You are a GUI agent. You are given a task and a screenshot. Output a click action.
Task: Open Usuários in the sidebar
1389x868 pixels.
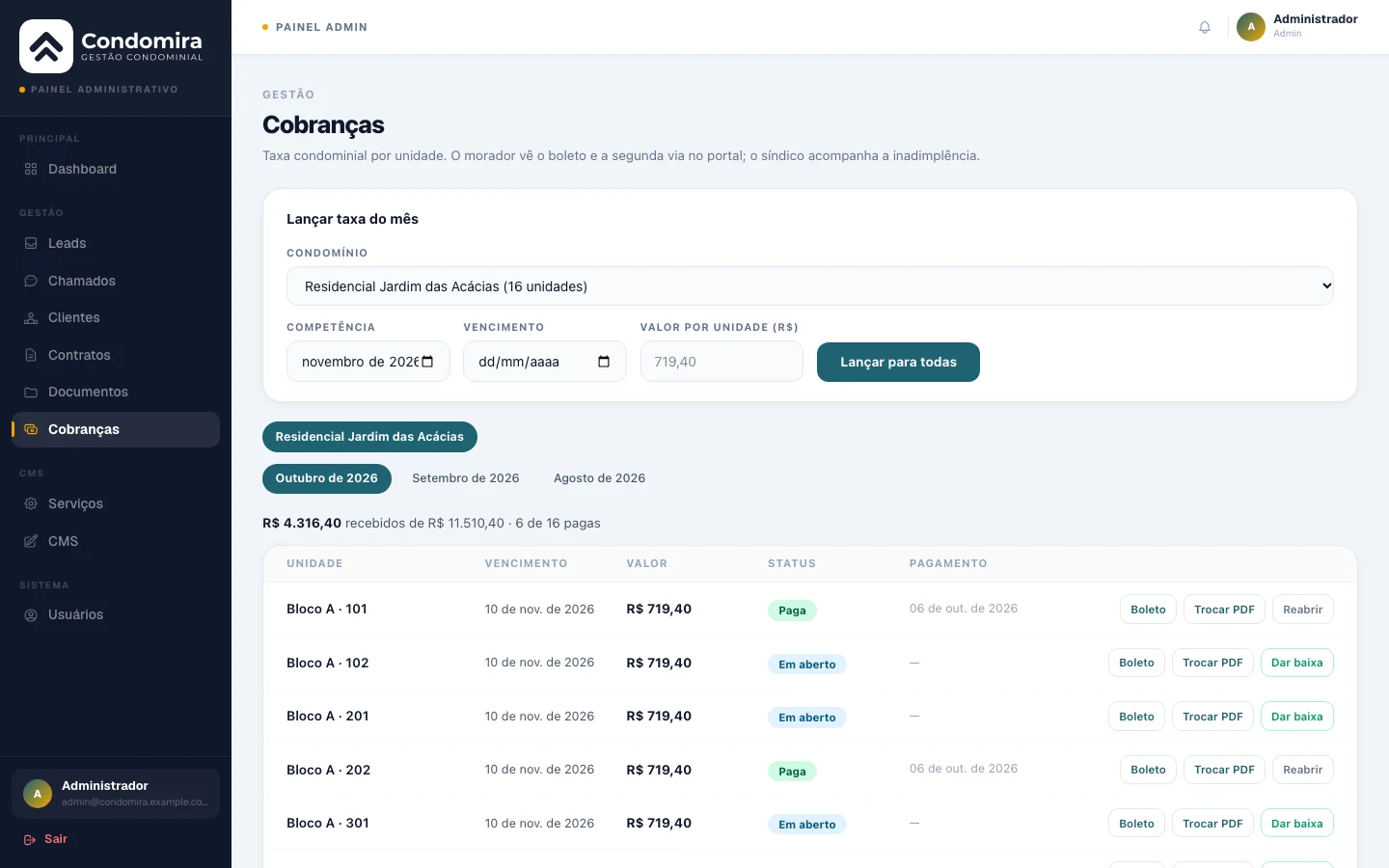(116, 614)
